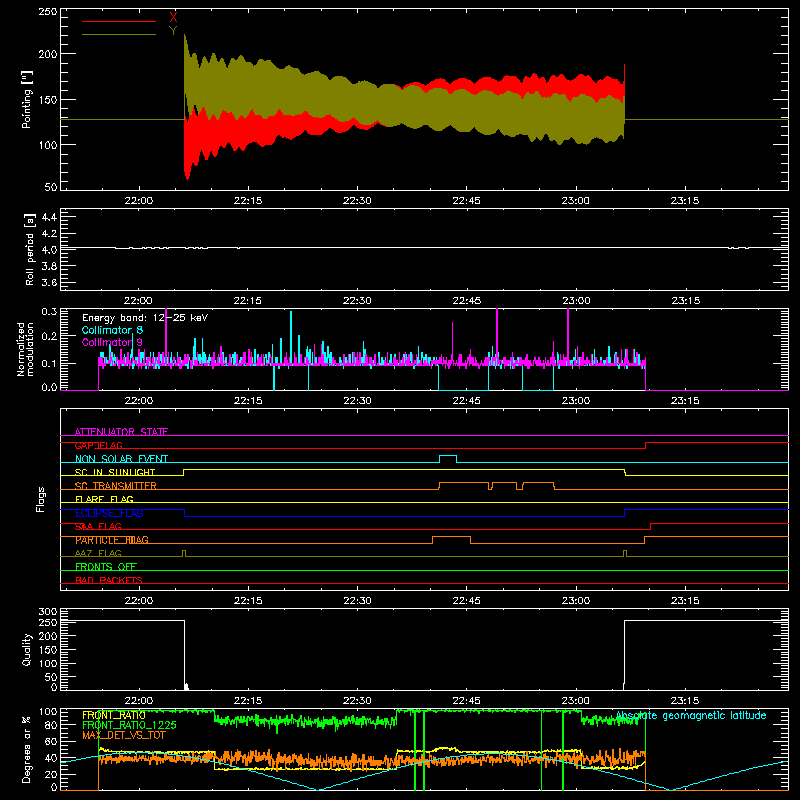Select the cyan 'Collimator 8' legend entry
This screenshot has height=800, width=800.
click(x=112, y=330)
